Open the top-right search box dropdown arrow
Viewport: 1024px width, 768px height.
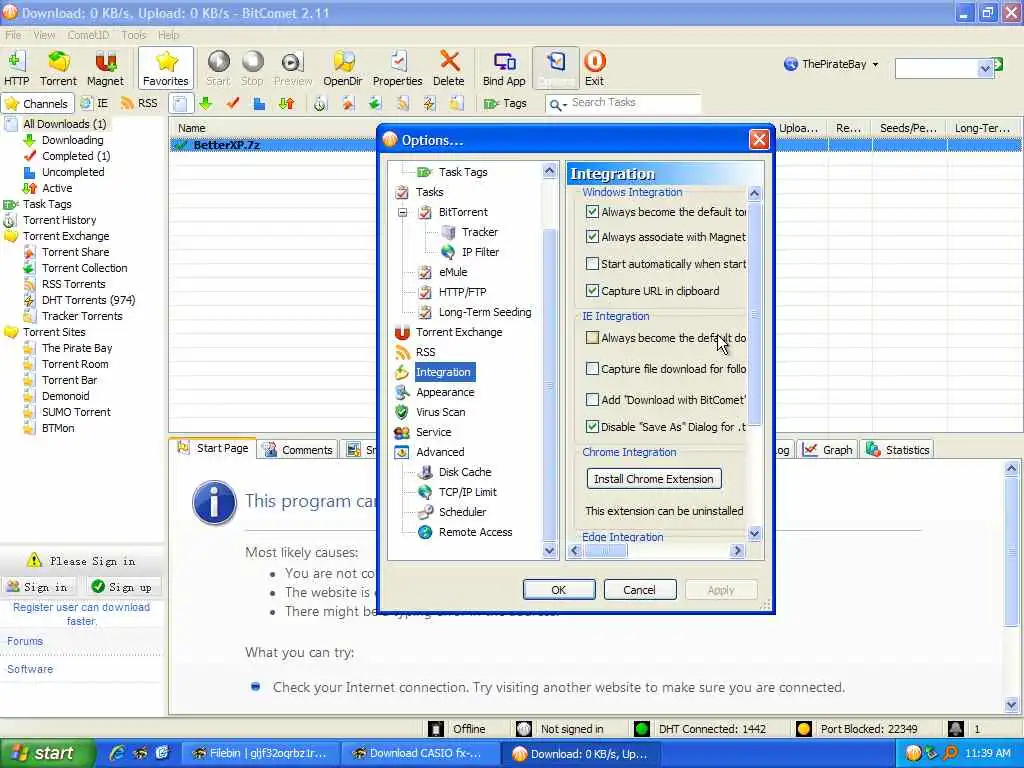click(985, 68)
